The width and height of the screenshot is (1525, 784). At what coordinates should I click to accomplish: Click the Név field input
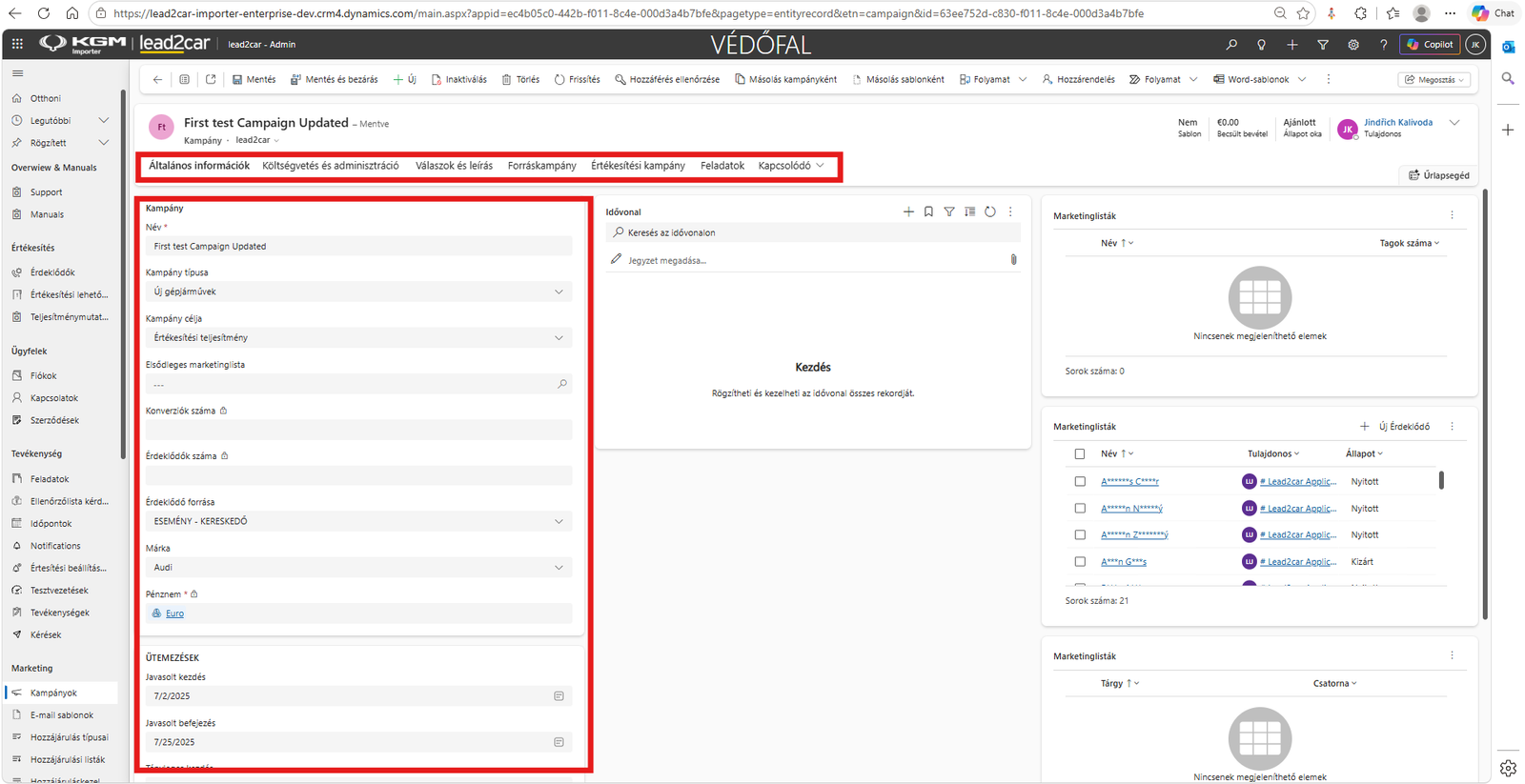[x=358, y=246]
